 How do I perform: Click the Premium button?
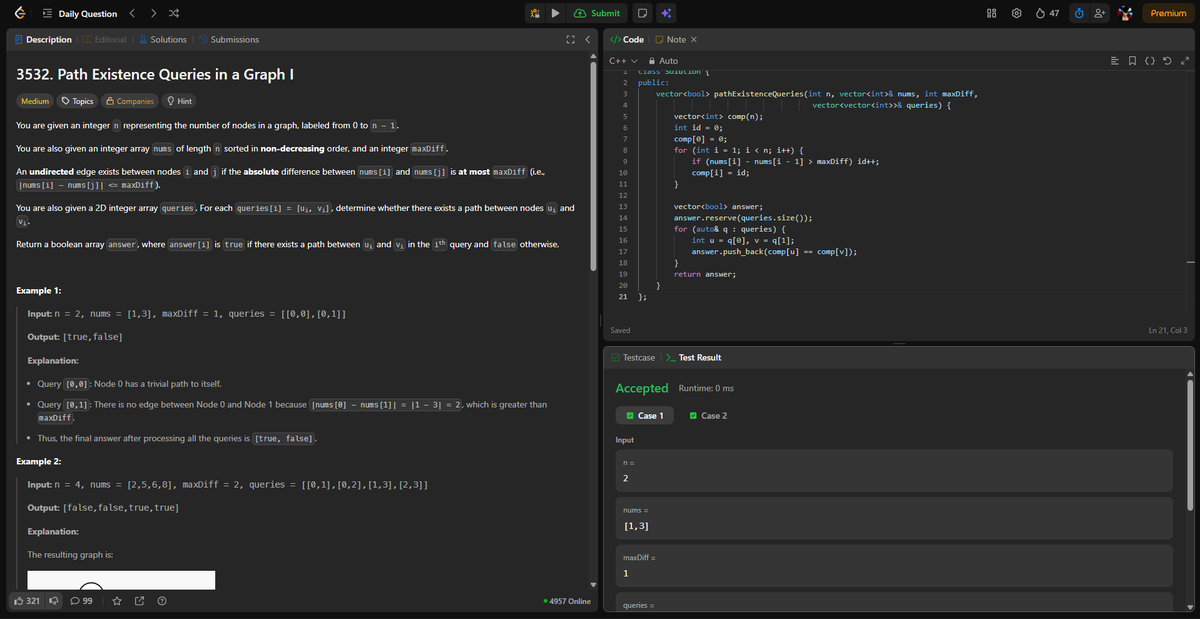point(1168,13)
